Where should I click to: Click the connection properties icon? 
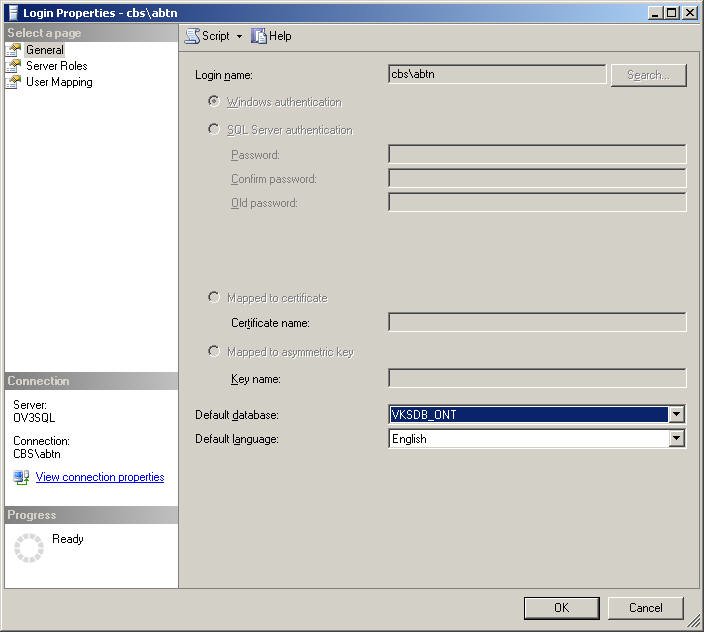[21, 478]
